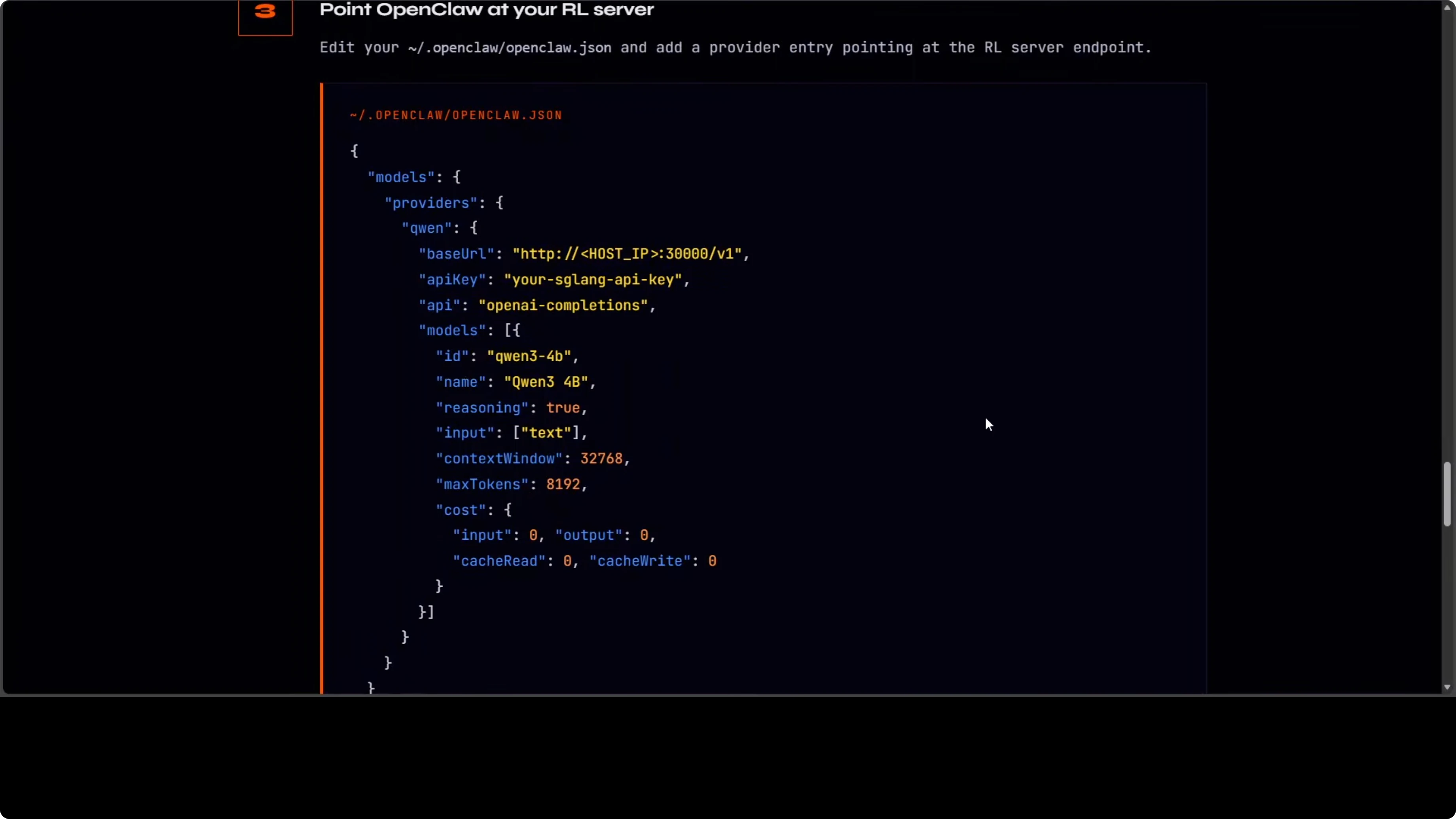This screenshot has width=1456, height=819.
Task: Select the heading Point OpenClaw at your RL server
Action: (486, 10)
